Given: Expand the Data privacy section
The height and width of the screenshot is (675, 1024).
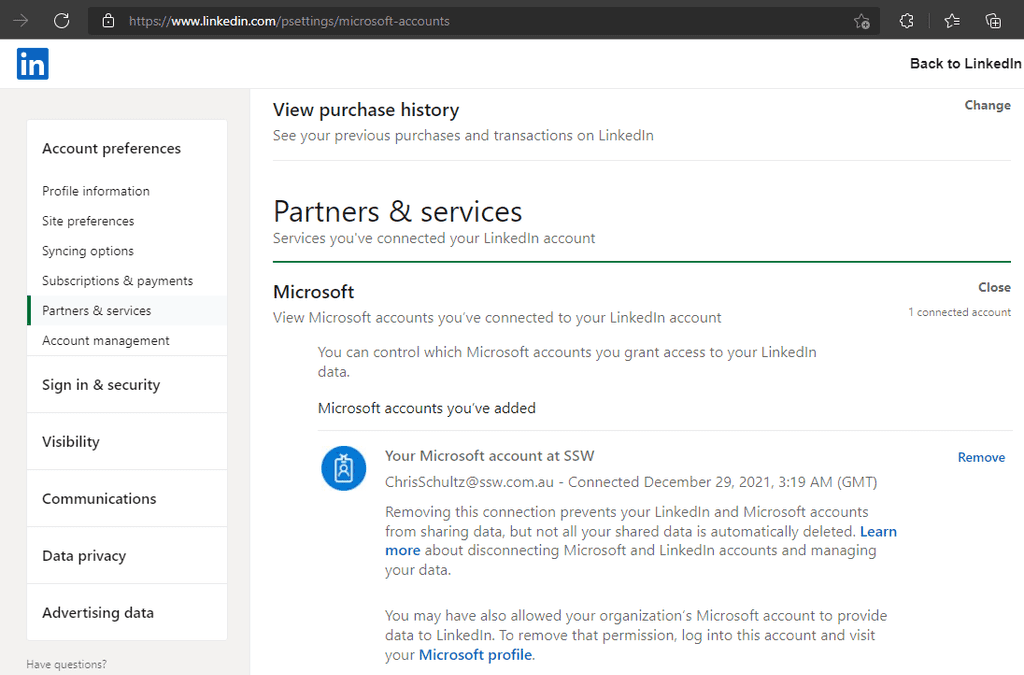Looking at the screenshot, I should (x=84, y=556).
